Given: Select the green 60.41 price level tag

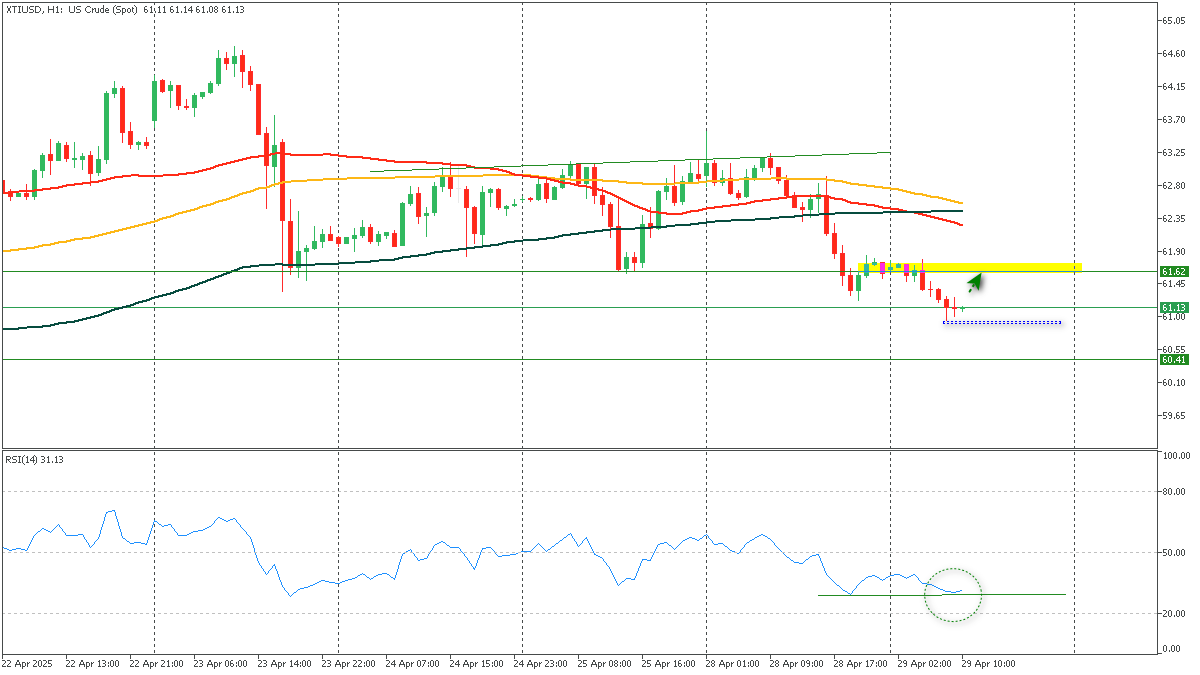Looking at the screenshot, I should coord(1174,359).
